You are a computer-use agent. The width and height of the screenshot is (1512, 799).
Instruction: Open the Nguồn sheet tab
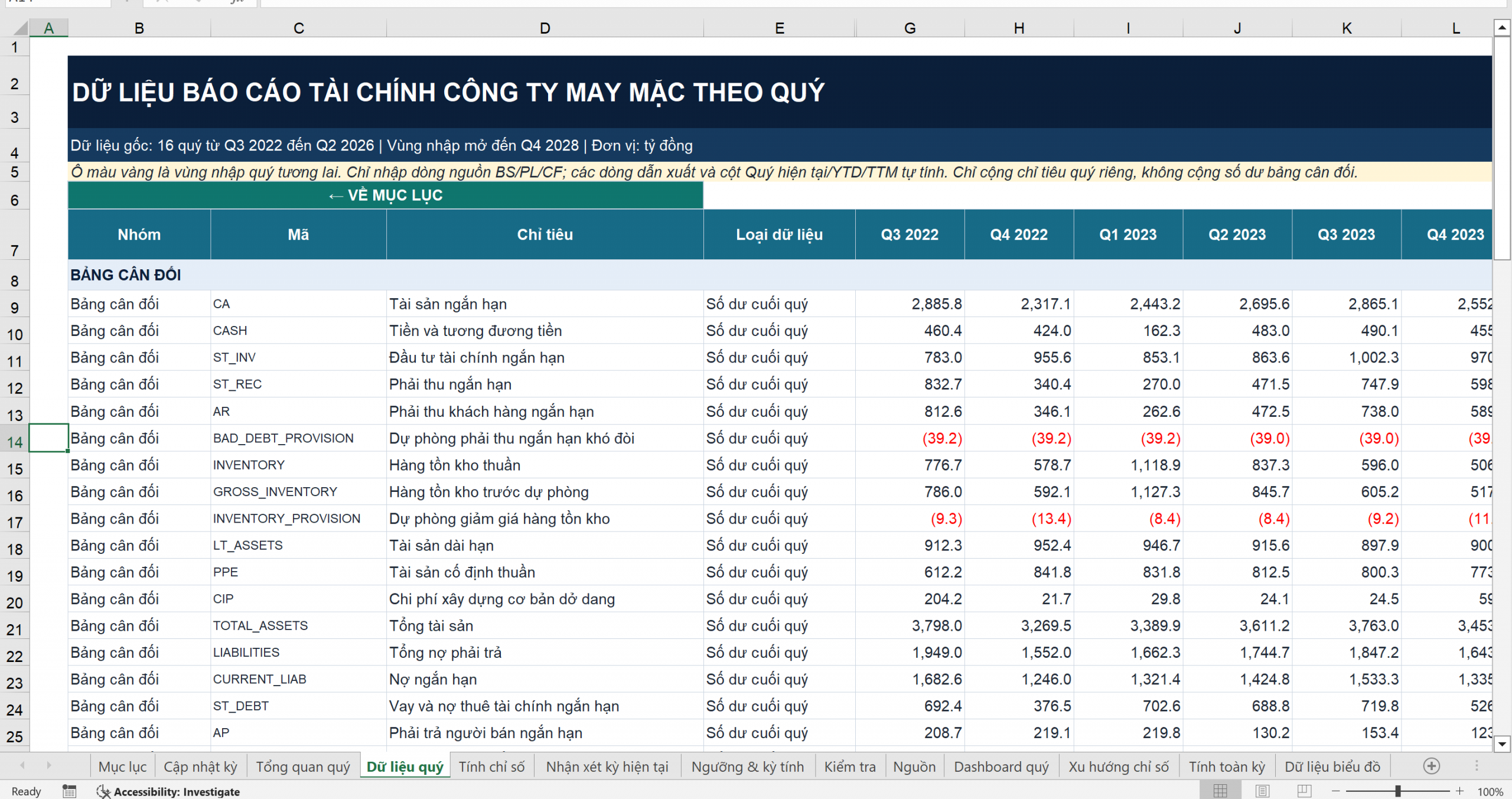point(914,767)
